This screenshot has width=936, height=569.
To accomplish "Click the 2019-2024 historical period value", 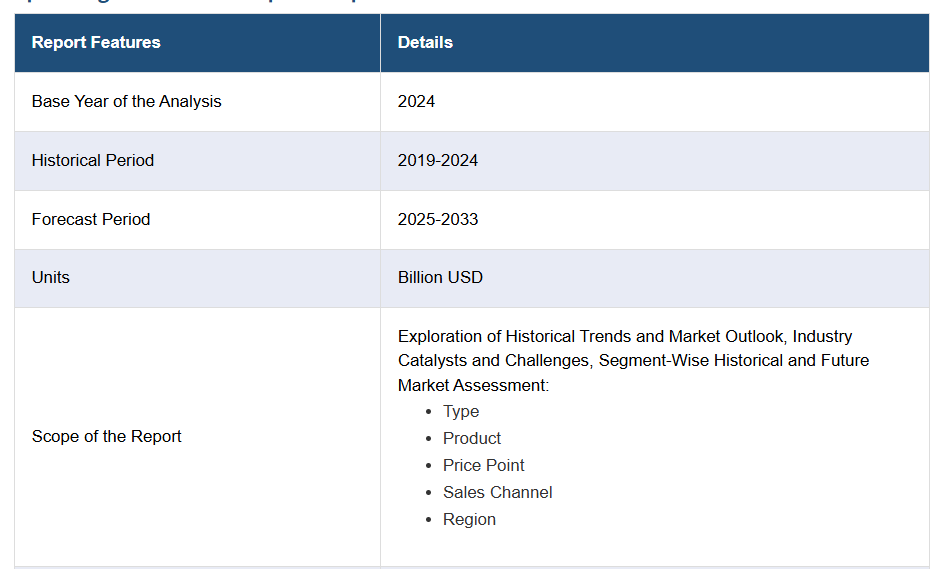I will (x=437, y=160).
